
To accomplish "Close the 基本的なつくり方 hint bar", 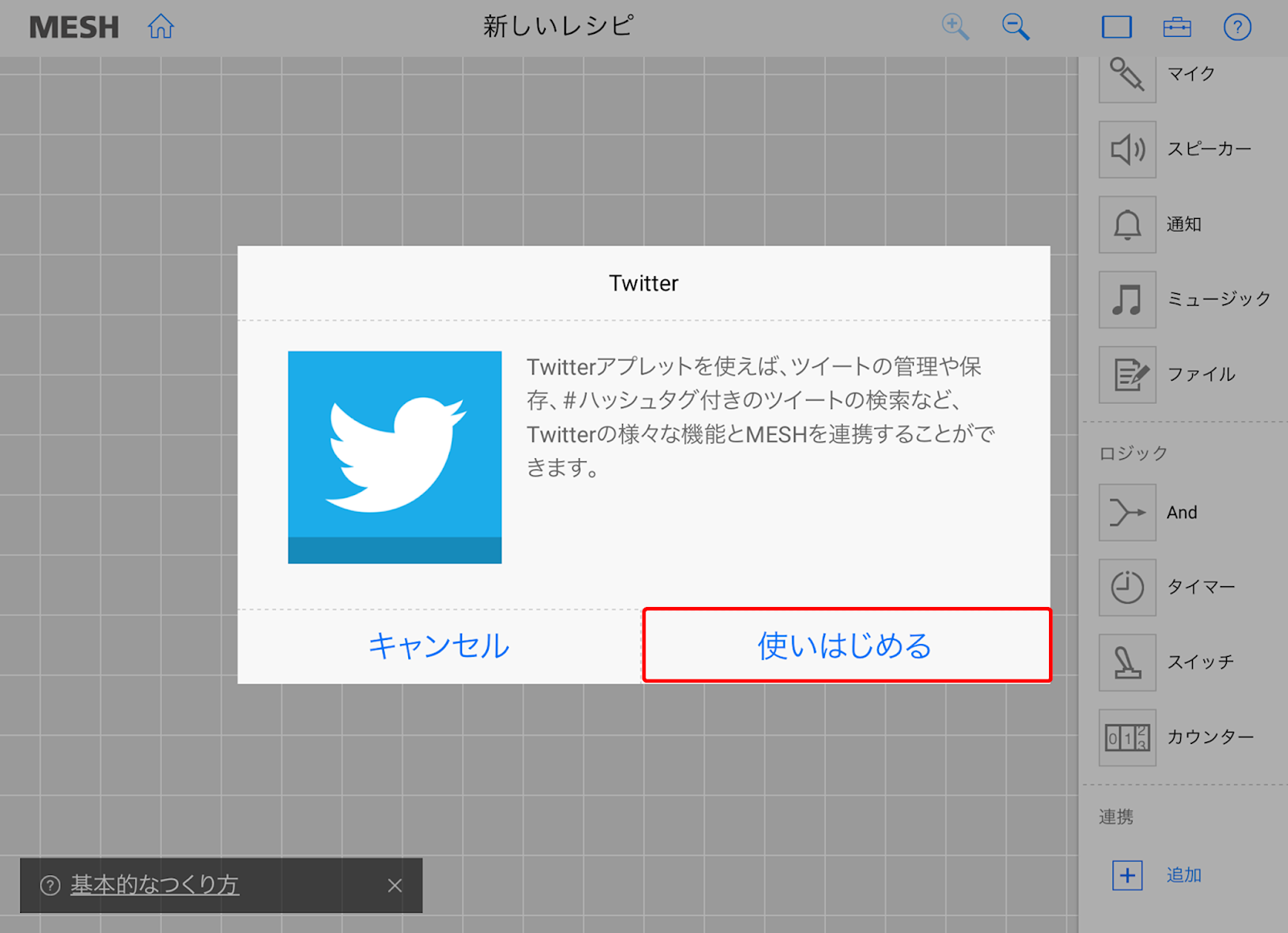I will point(394,886).
